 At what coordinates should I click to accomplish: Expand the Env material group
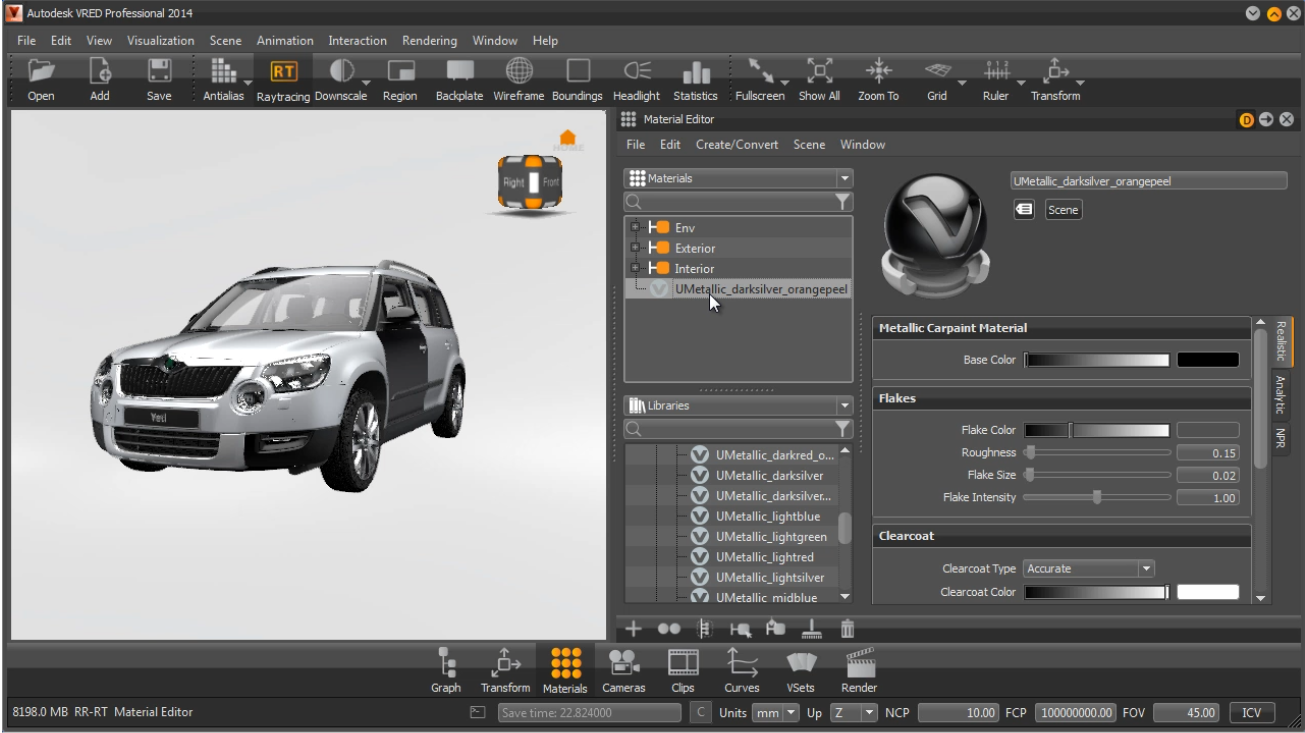(633, 228)
